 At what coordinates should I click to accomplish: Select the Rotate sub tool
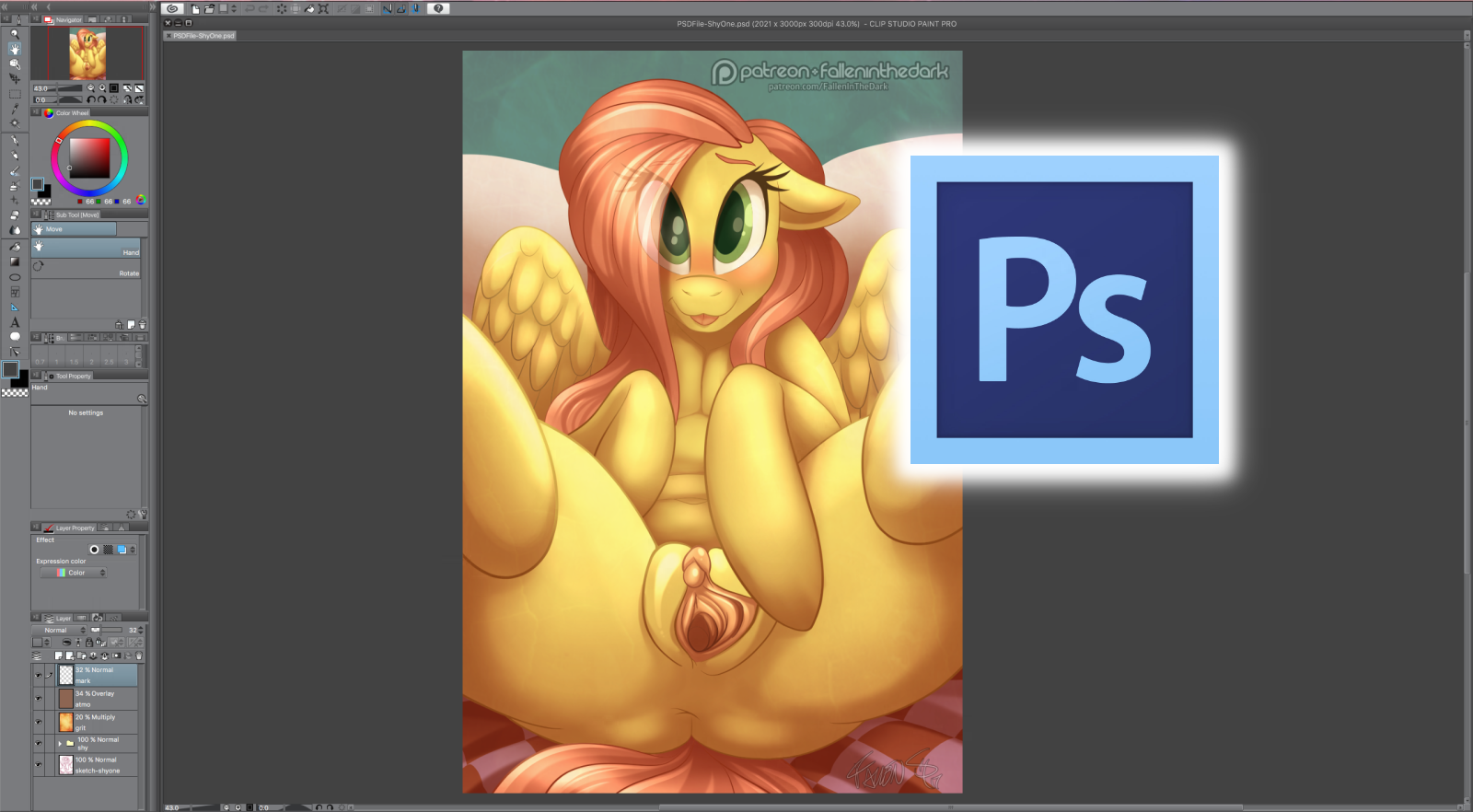[x=87, y=268]
